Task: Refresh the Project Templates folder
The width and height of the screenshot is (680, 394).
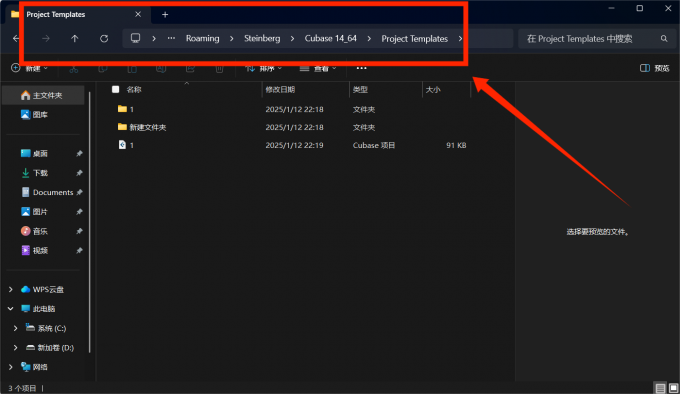Action: [x=104, y=39]
